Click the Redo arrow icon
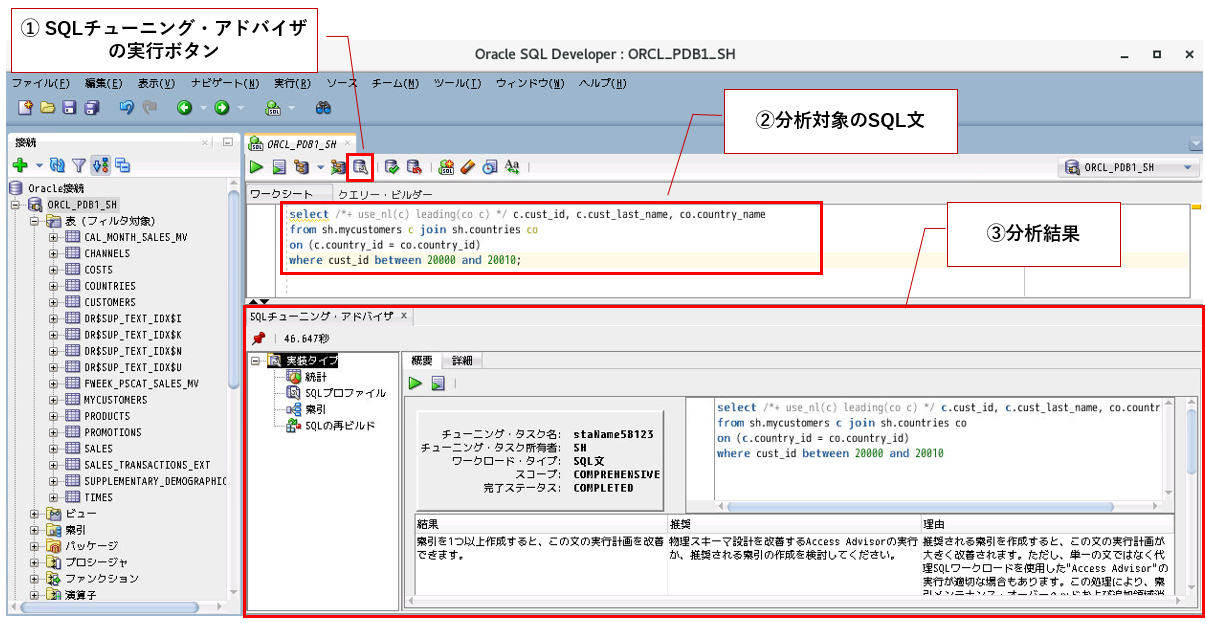Viewport: 1206px width, 623px height. pos(150,107)
